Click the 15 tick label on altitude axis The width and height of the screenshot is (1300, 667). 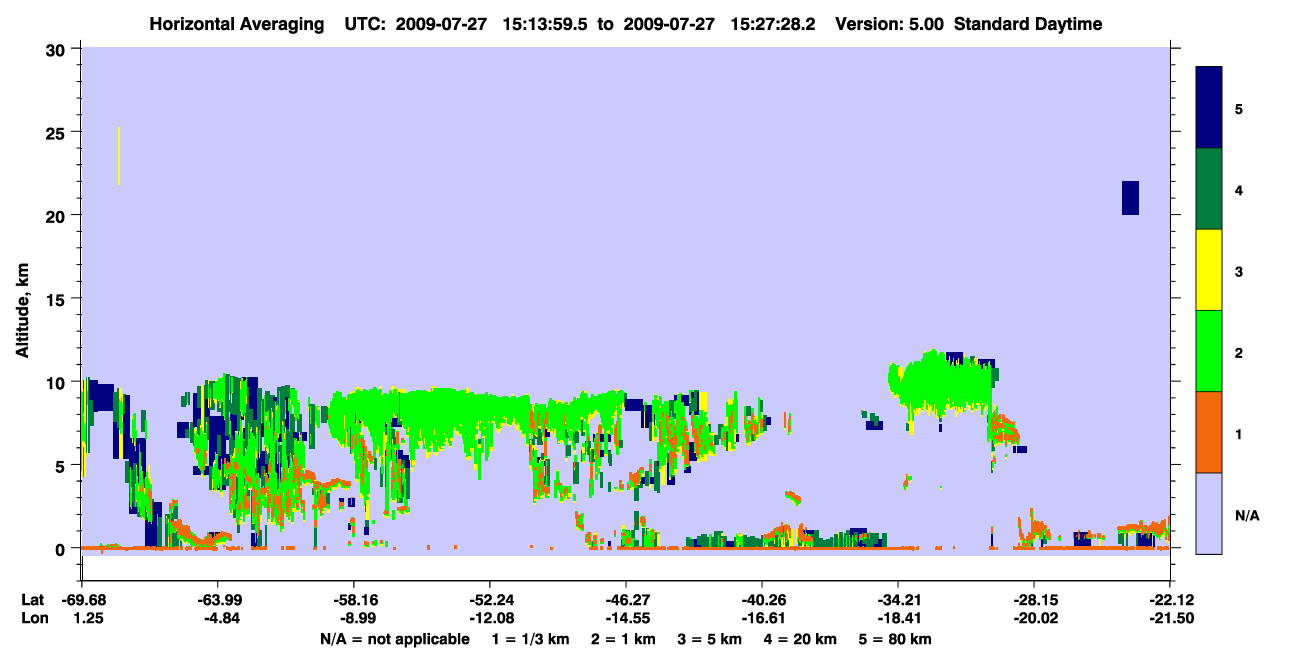coord(58,299)
